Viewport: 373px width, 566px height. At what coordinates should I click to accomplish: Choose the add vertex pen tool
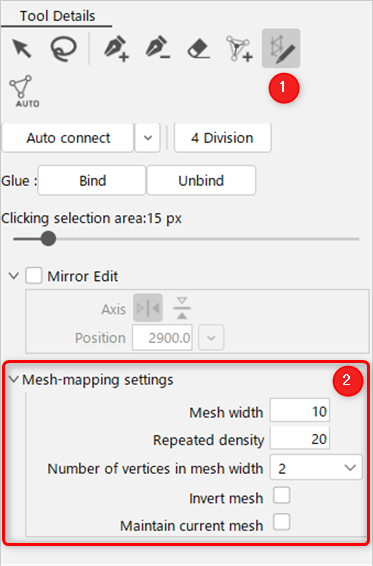pyautogui.click(x=116, y=48)
